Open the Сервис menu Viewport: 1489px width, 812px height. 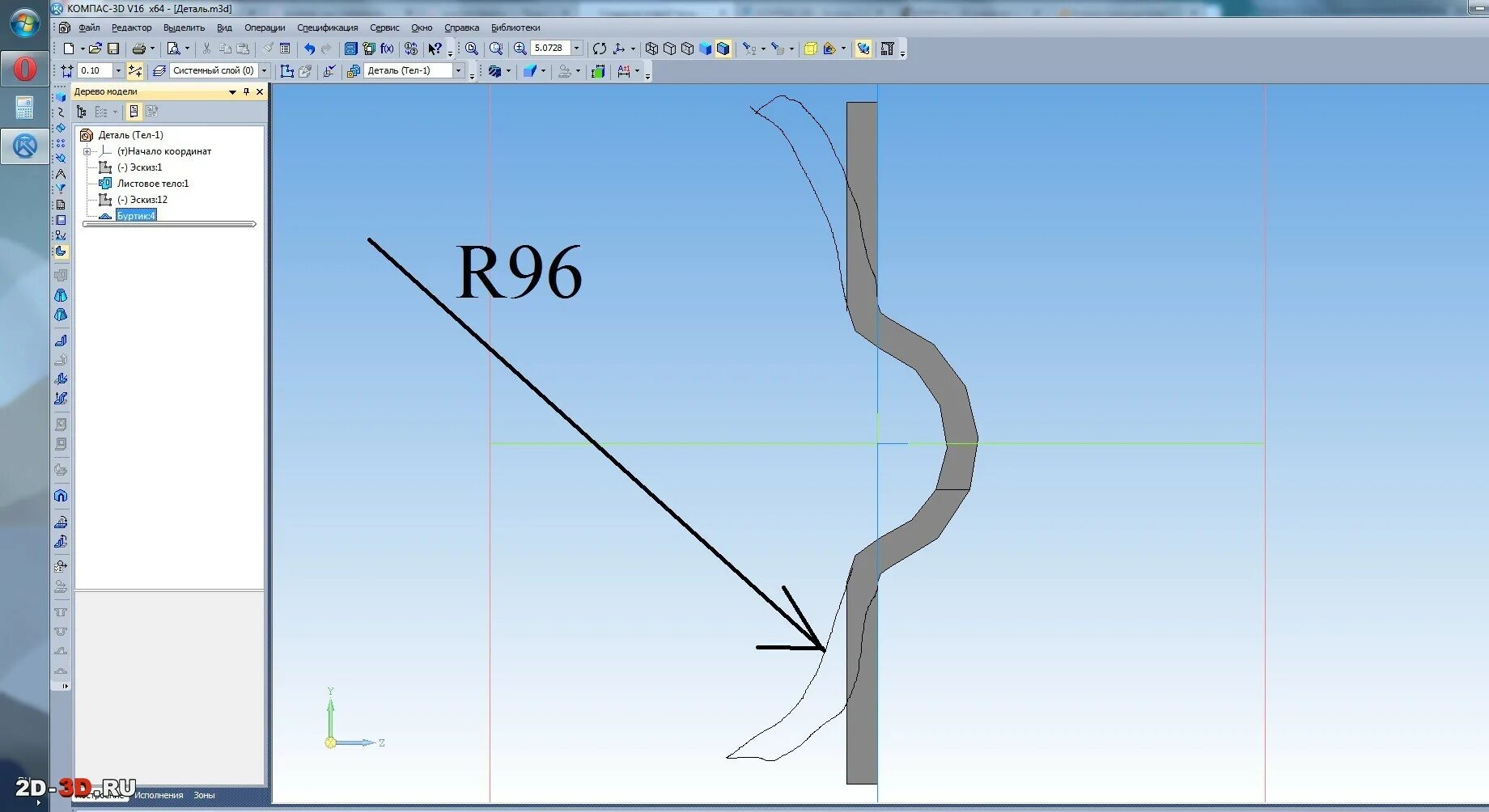(384, 27)
